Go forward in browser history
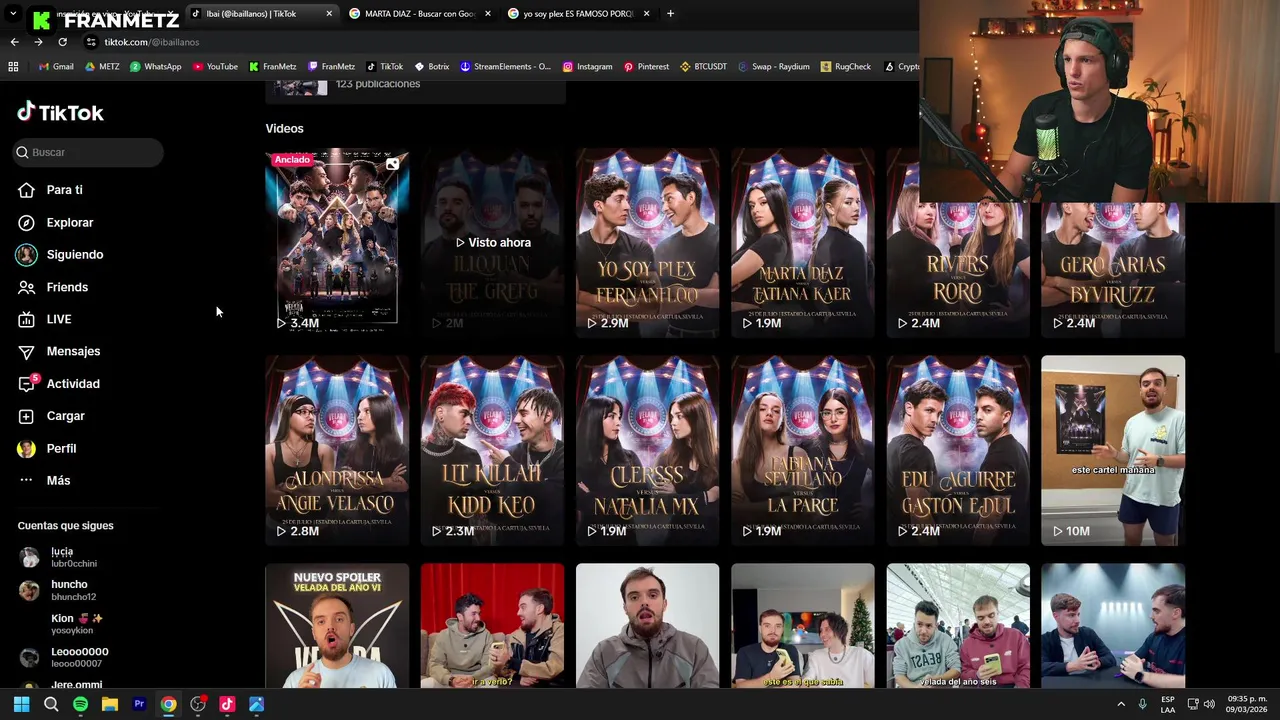Image resolution: width=1280 pixels, height=720 pixels. tap(38, 42)
